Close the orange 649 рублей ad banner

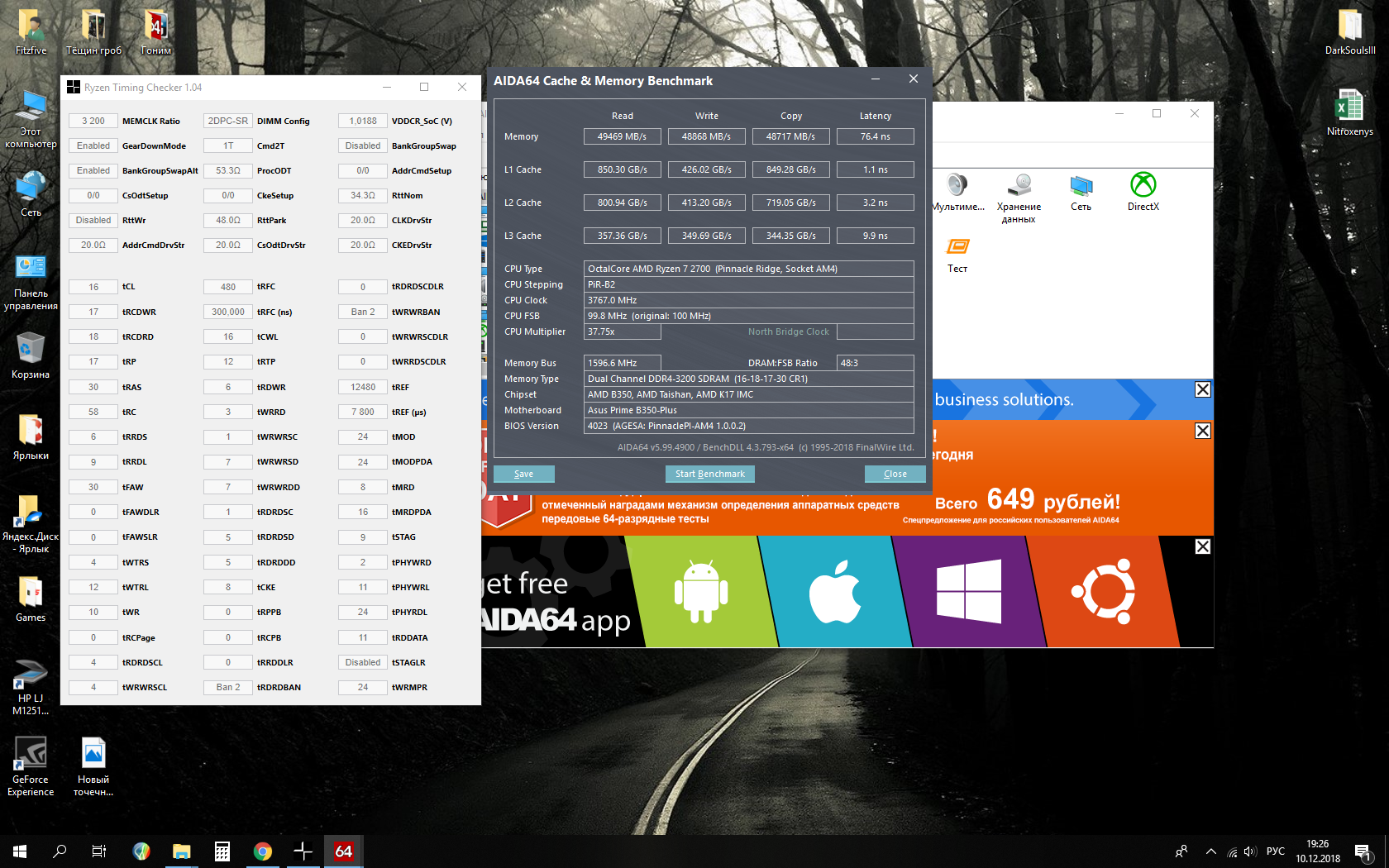coord(1203,431)
